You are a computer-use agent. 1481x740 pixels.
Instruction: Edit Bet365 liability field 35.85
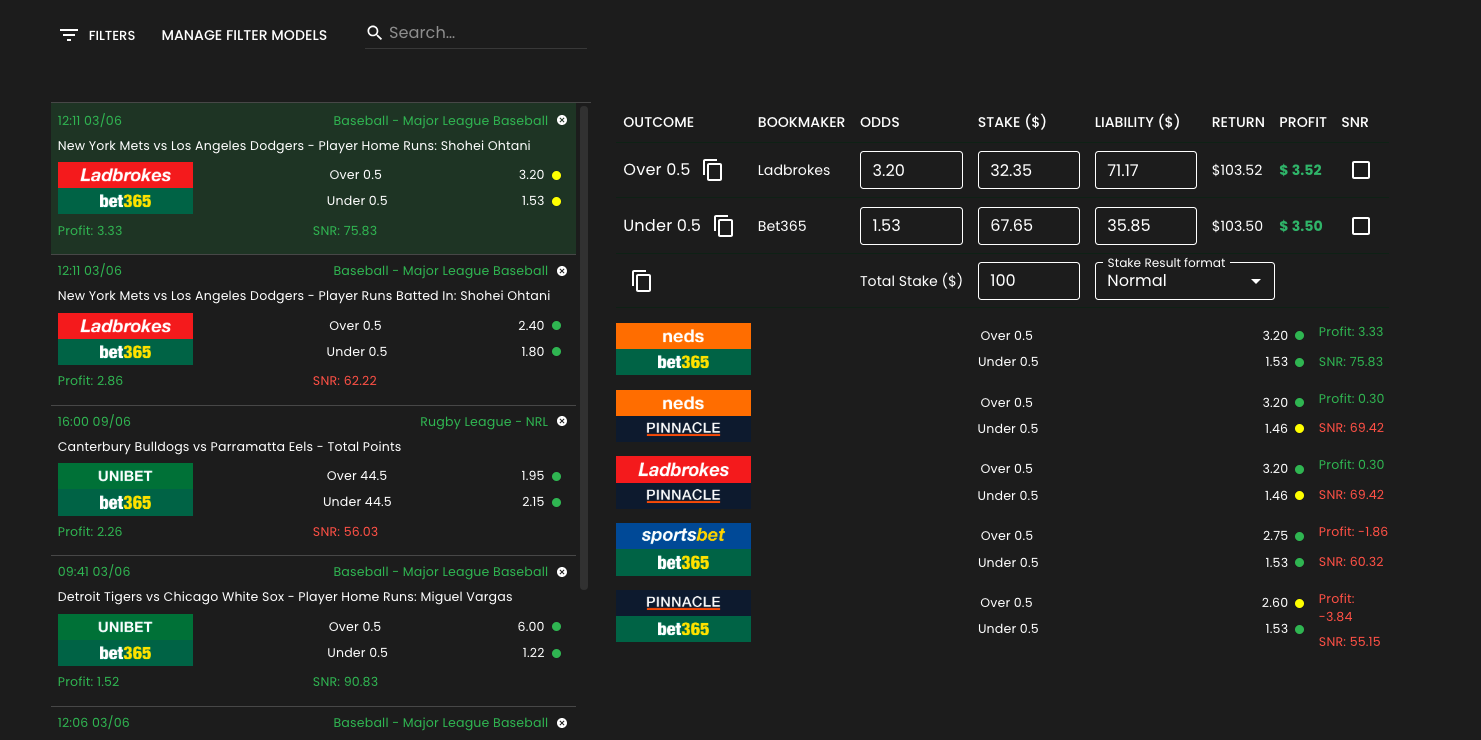[x=1146, y=226]
